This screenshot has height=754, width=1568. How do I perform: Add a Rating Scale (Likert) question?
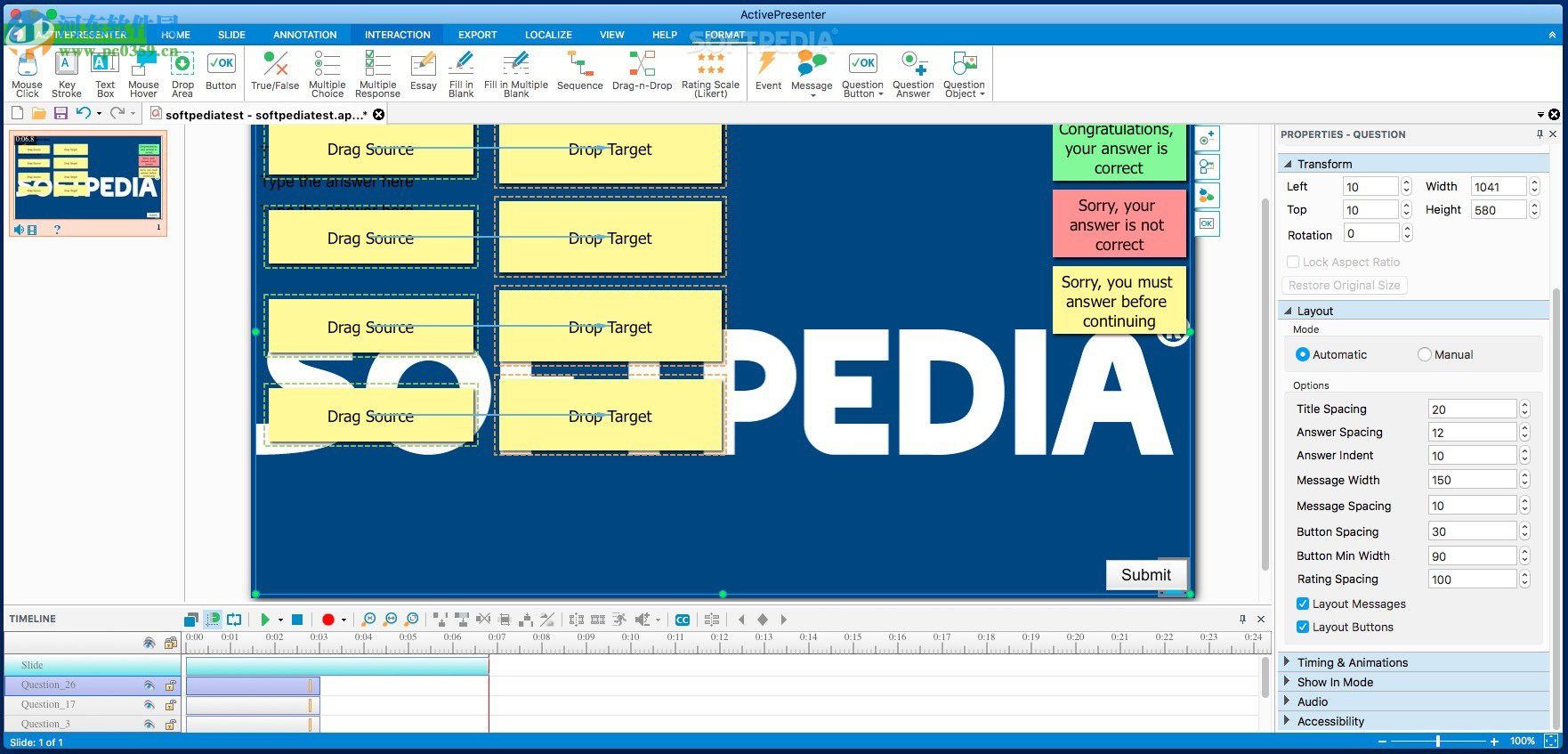coord(710,74)
